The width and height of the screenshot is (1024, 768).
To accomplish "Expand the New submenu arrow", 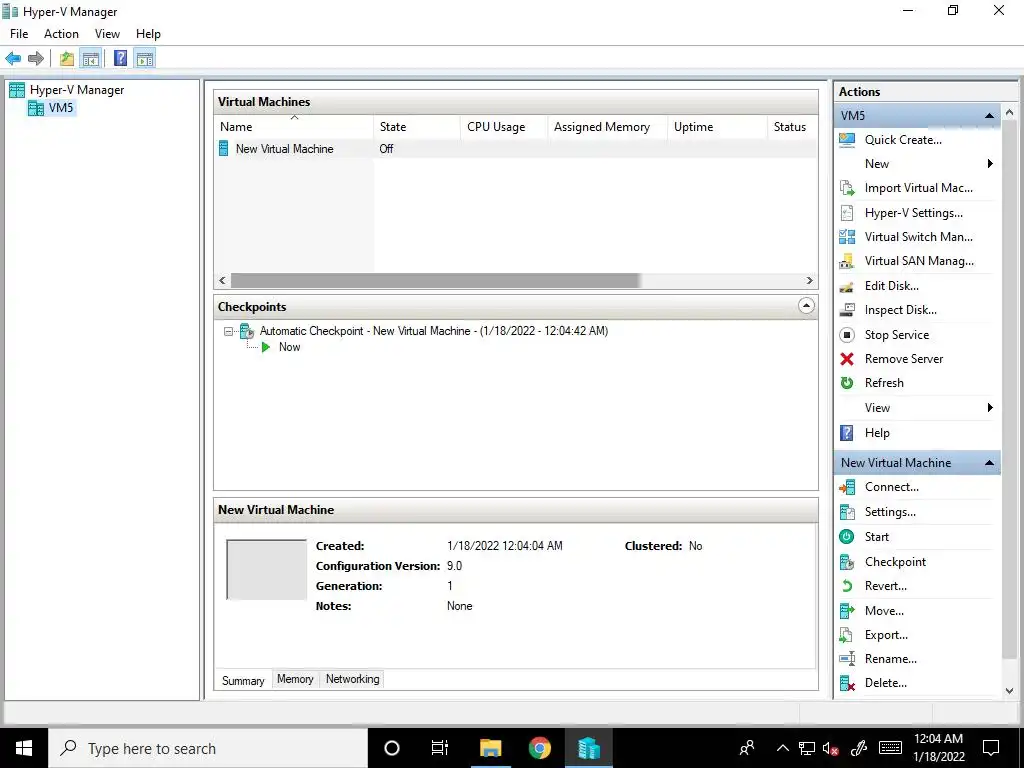I will (x=990, y=164).
